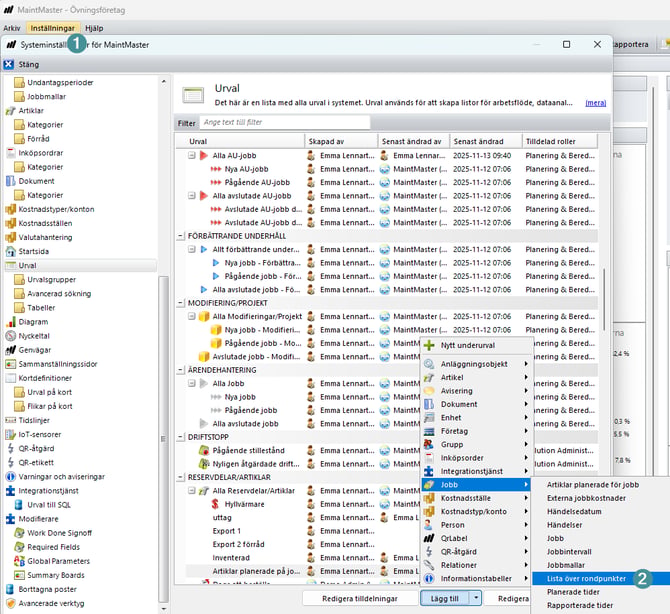Click the IoT-sensorer icon
The image size is (670, 614).
coord(10,435)
